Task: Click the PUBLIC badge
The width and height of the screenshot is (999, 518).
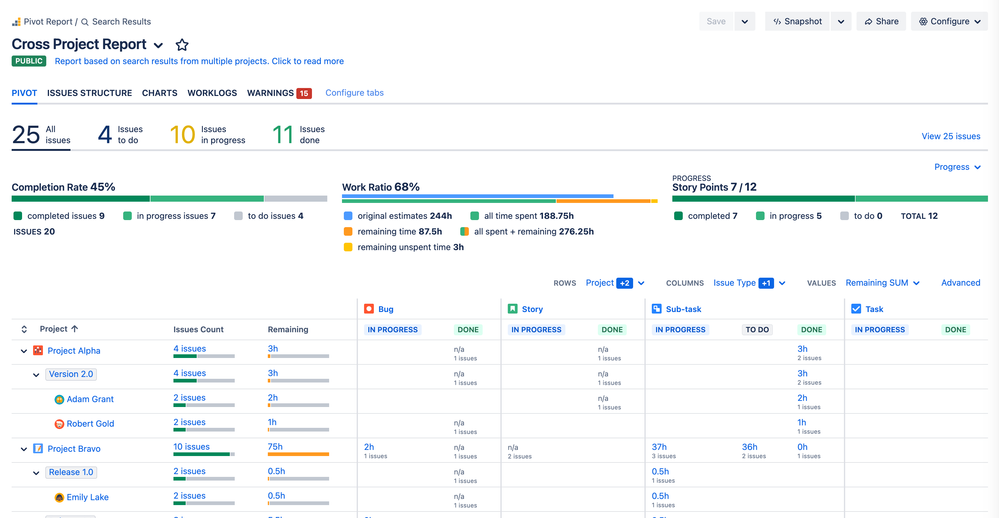Action: (29, 61)
